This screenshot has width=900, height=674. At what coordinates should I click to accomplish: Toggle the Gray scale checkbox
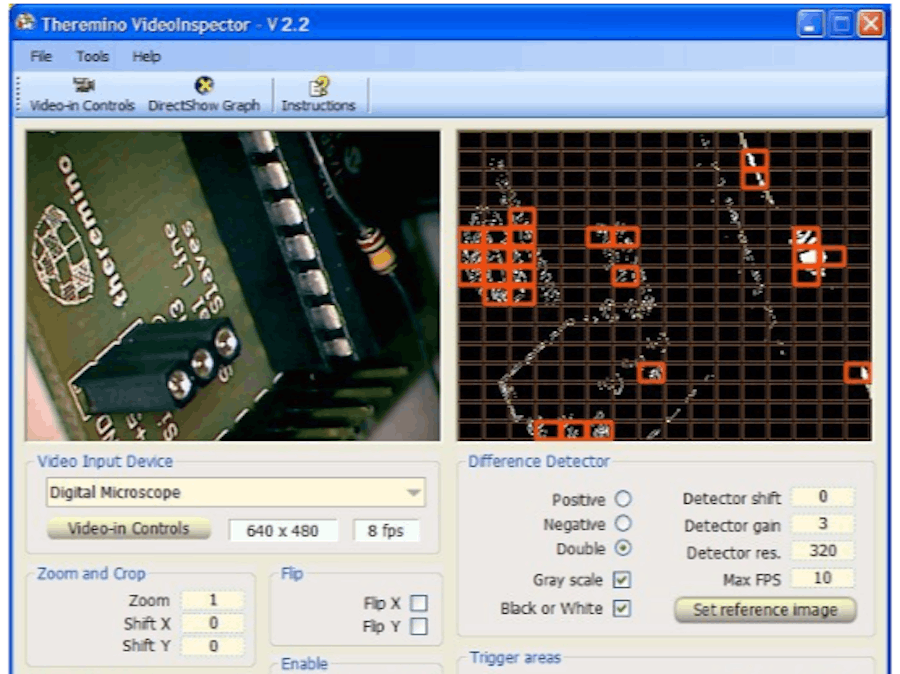(x=622, y=579)
